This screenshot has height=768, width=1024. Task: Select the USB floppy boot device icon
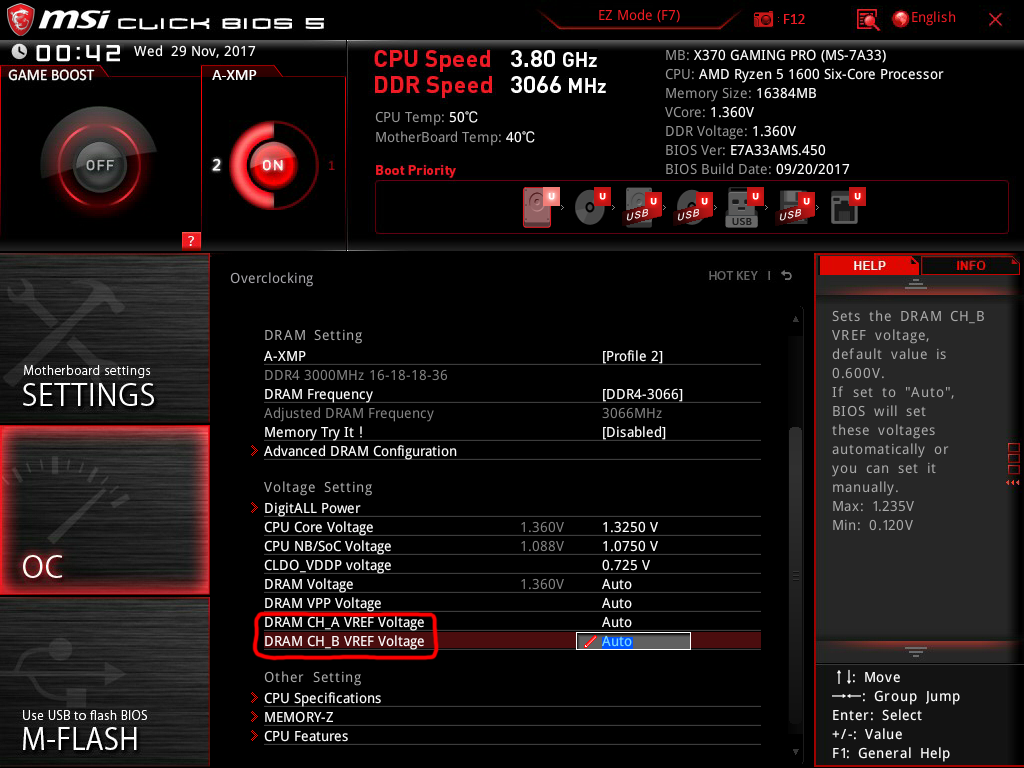coord(795,208)
